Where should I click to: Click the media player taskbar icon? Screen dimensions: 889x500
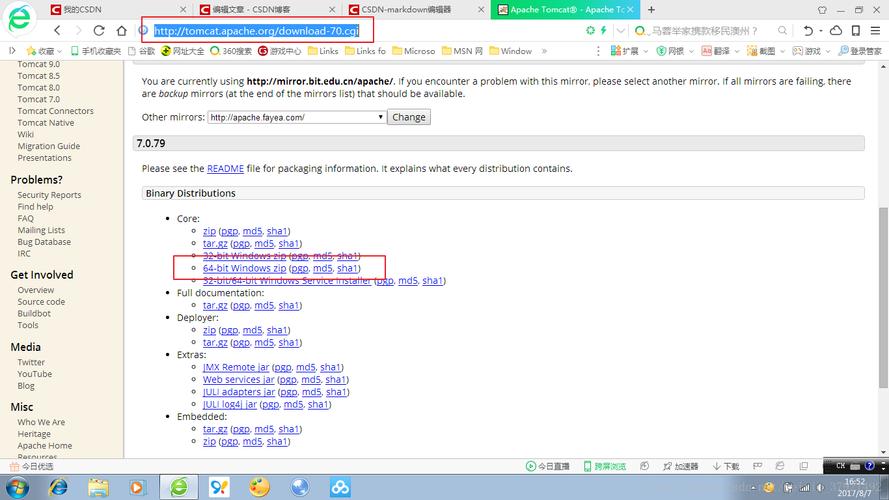point(137,487)
